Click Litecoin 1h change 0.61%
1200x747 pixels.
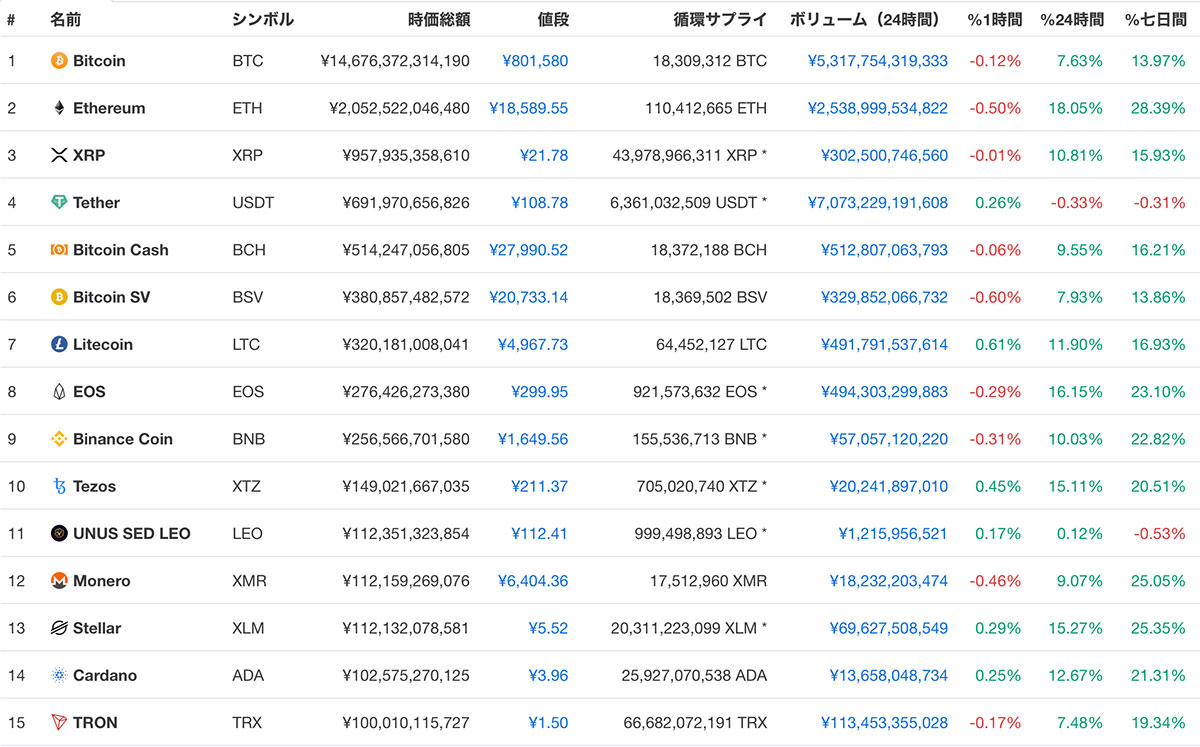click(x=998, y=344)
